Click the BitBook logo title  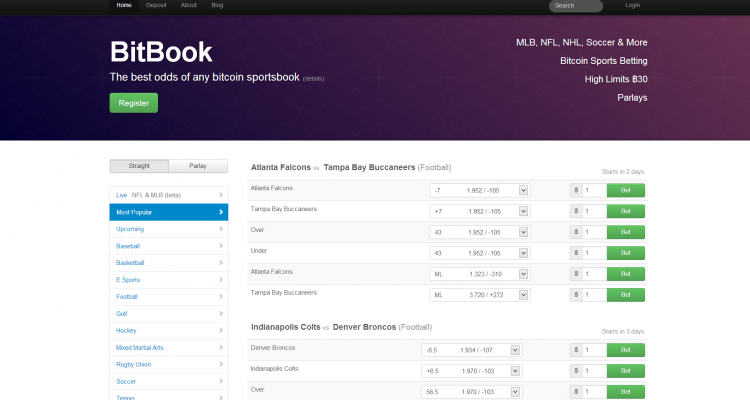tap(161, 52)
